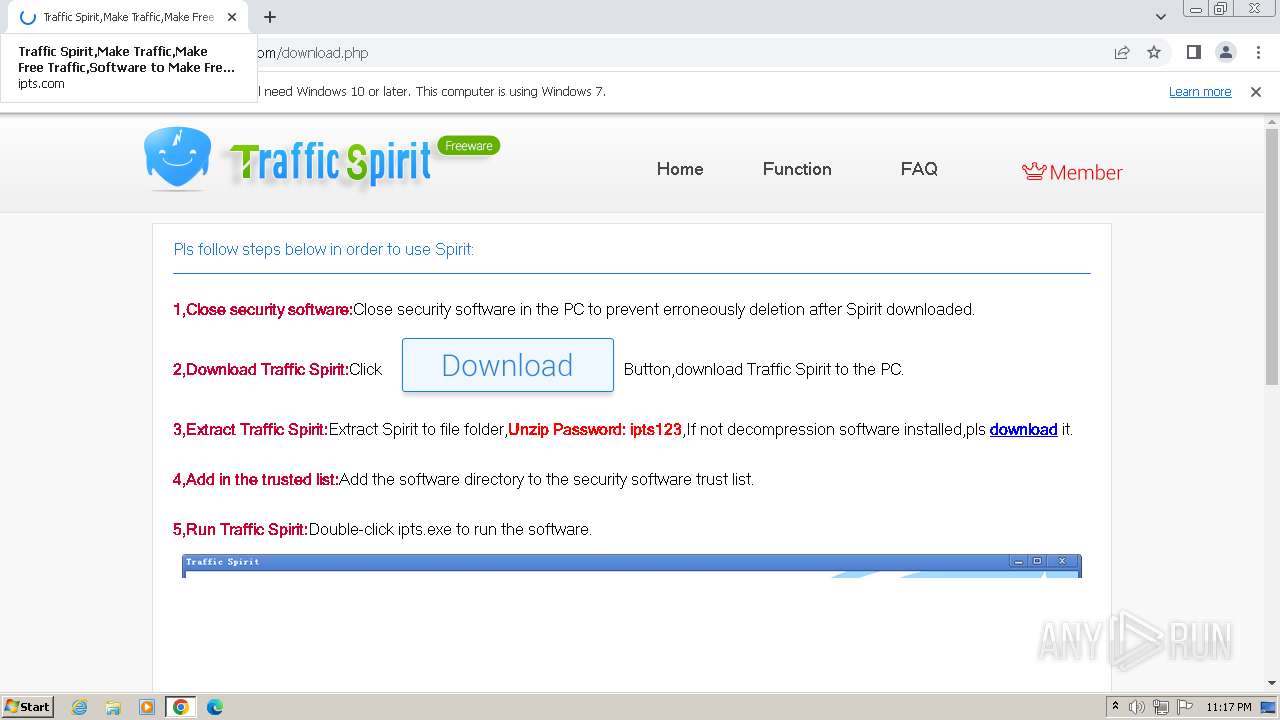Image resolution: width=1280 pixels, height=720 pixels.
Task: Click the Freeware badge next to logo
Action: (469, 146)
